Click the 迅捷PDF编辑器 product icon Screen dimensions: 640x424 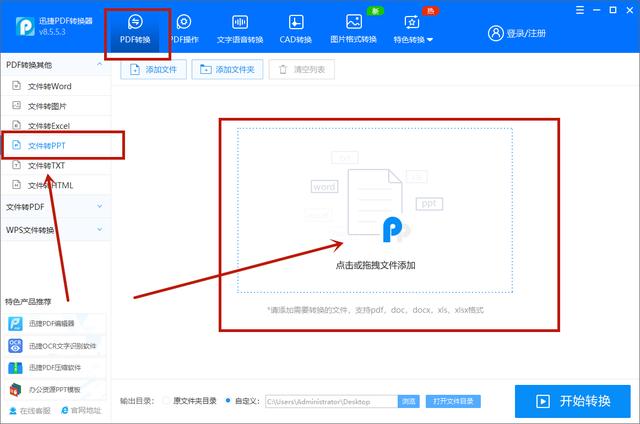coord(16,324)
